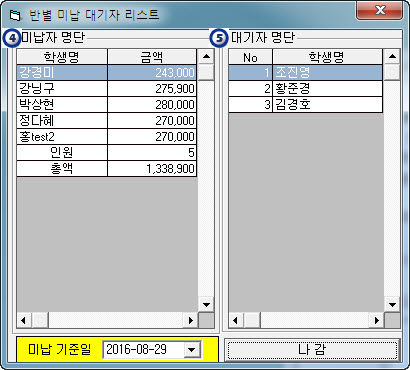The height and width of the screenshot is (370, 410).
Task: Click No cell 3 in waiting list
Action: [x=250, y=104]
